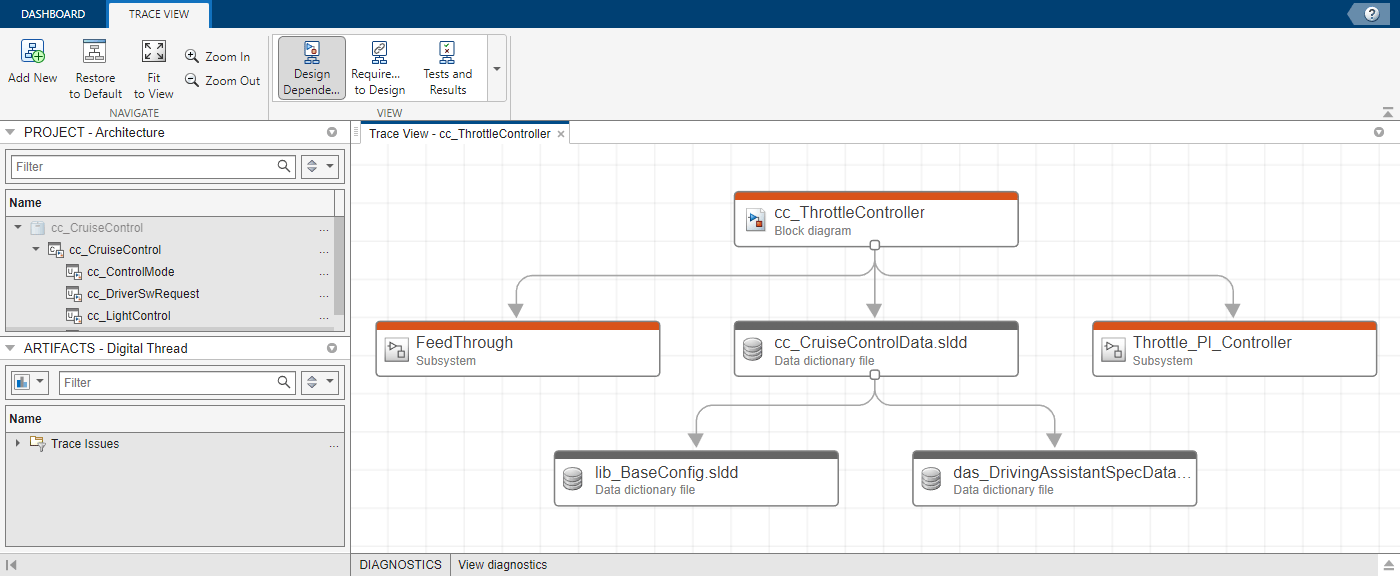Image resolution: width=1400 pixels, height=576 pixels.
Task: Select the cc_ThrottleController block diagram node
Action: click(x=876, y=219)
